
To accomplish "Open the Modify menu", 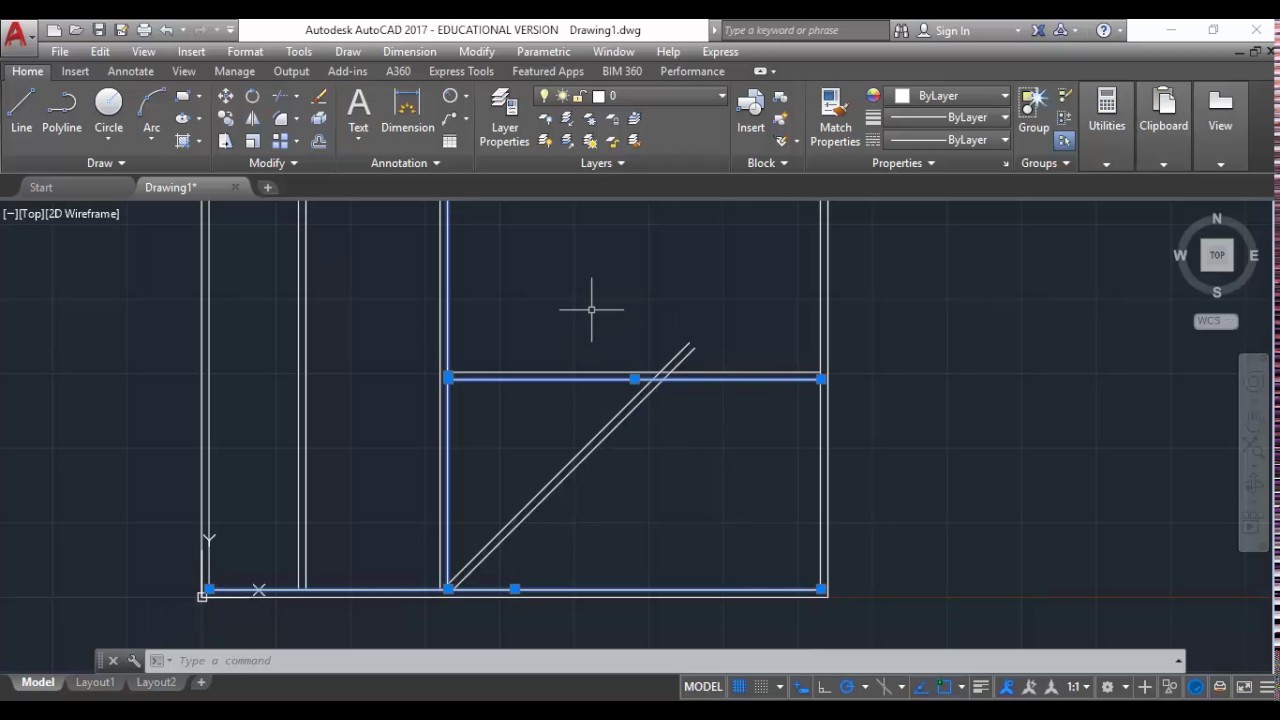I will pos(476,52).
